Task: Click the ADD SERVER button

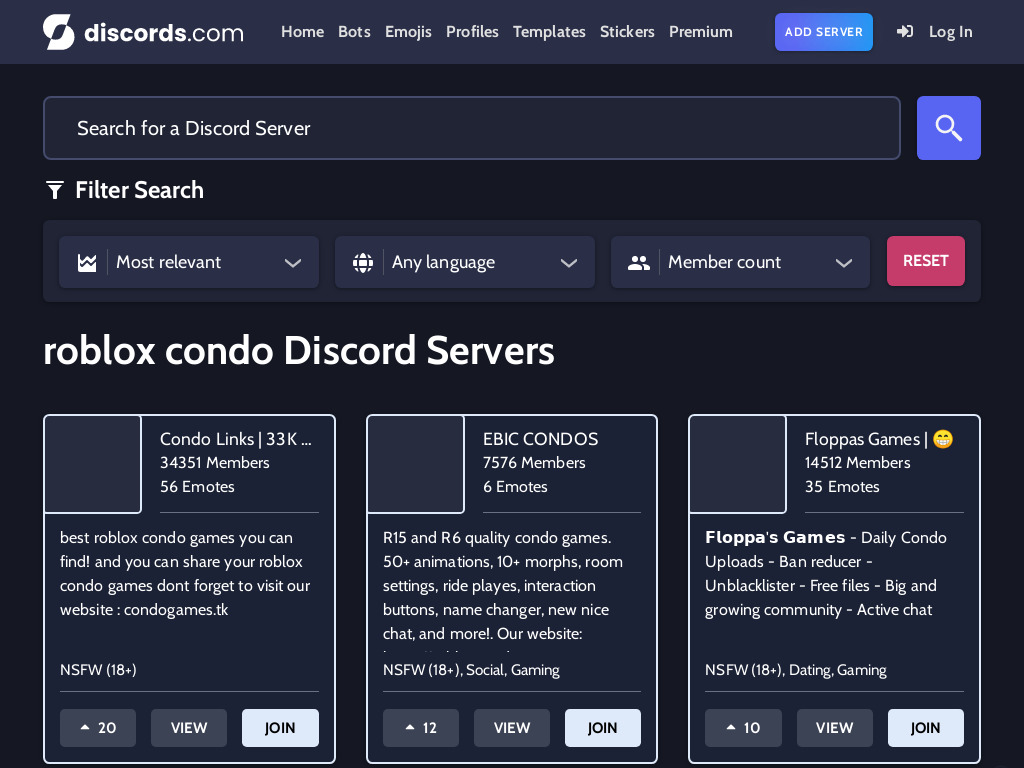Action: pyautogui.click(x=823, y=31)
